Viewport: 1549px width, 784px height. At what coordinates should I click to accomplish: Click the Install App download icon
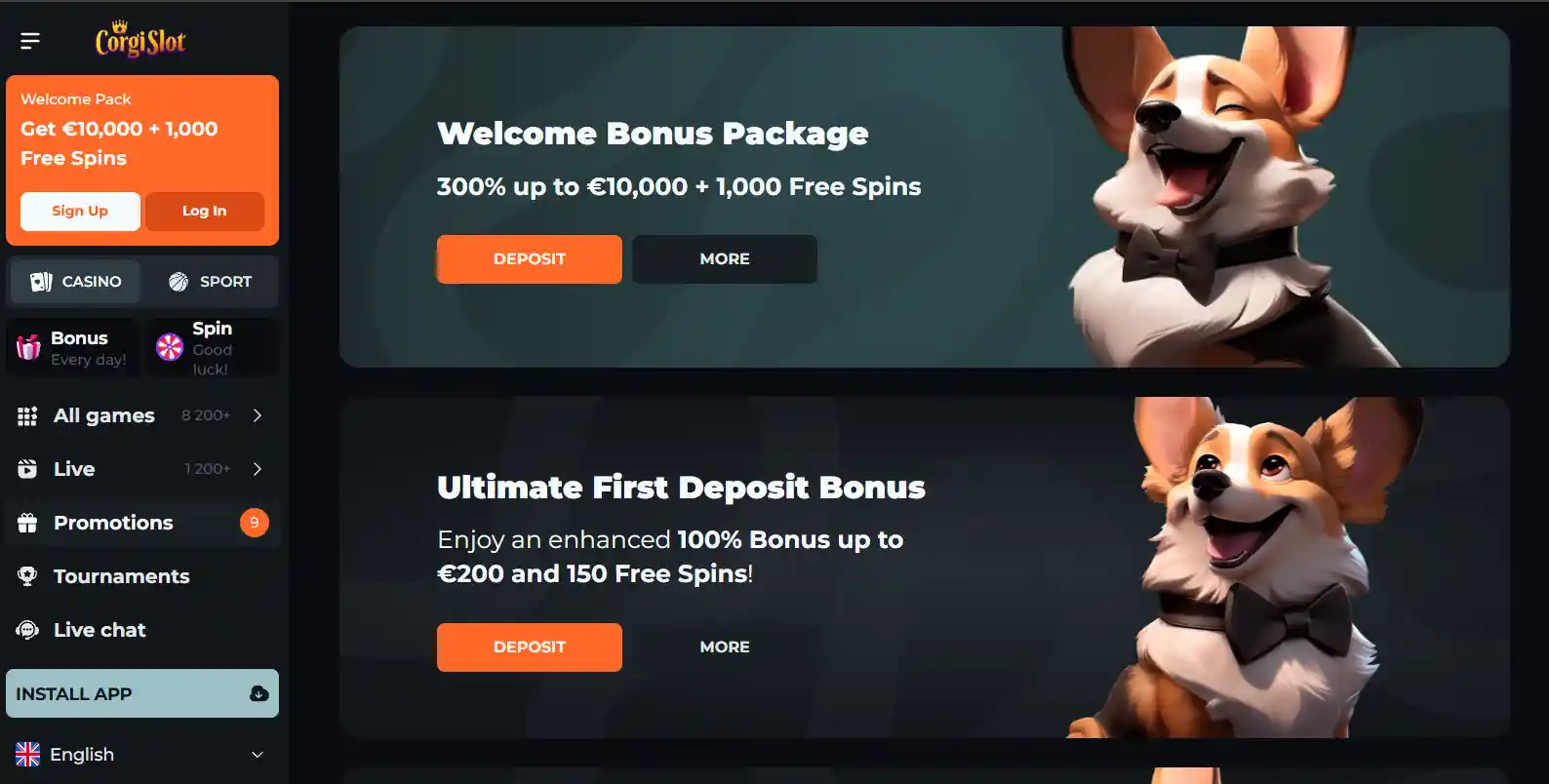coord(259,693)
